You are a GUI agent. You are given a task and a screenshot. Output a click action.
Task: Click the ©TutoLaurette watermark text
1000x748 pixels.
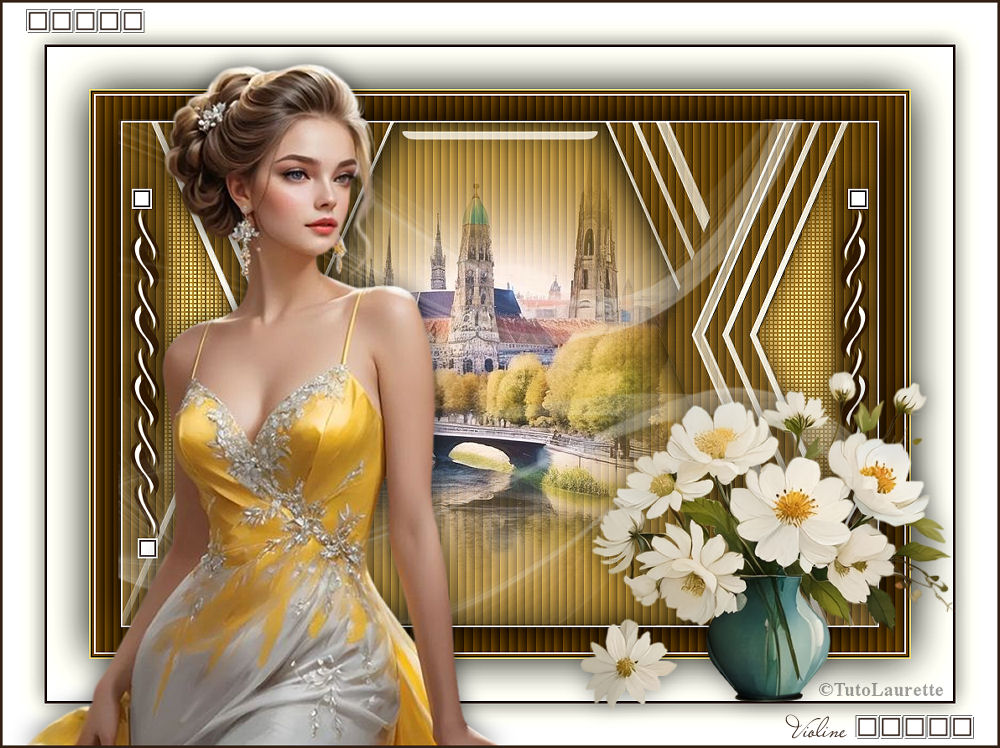[x=880, y=690]
